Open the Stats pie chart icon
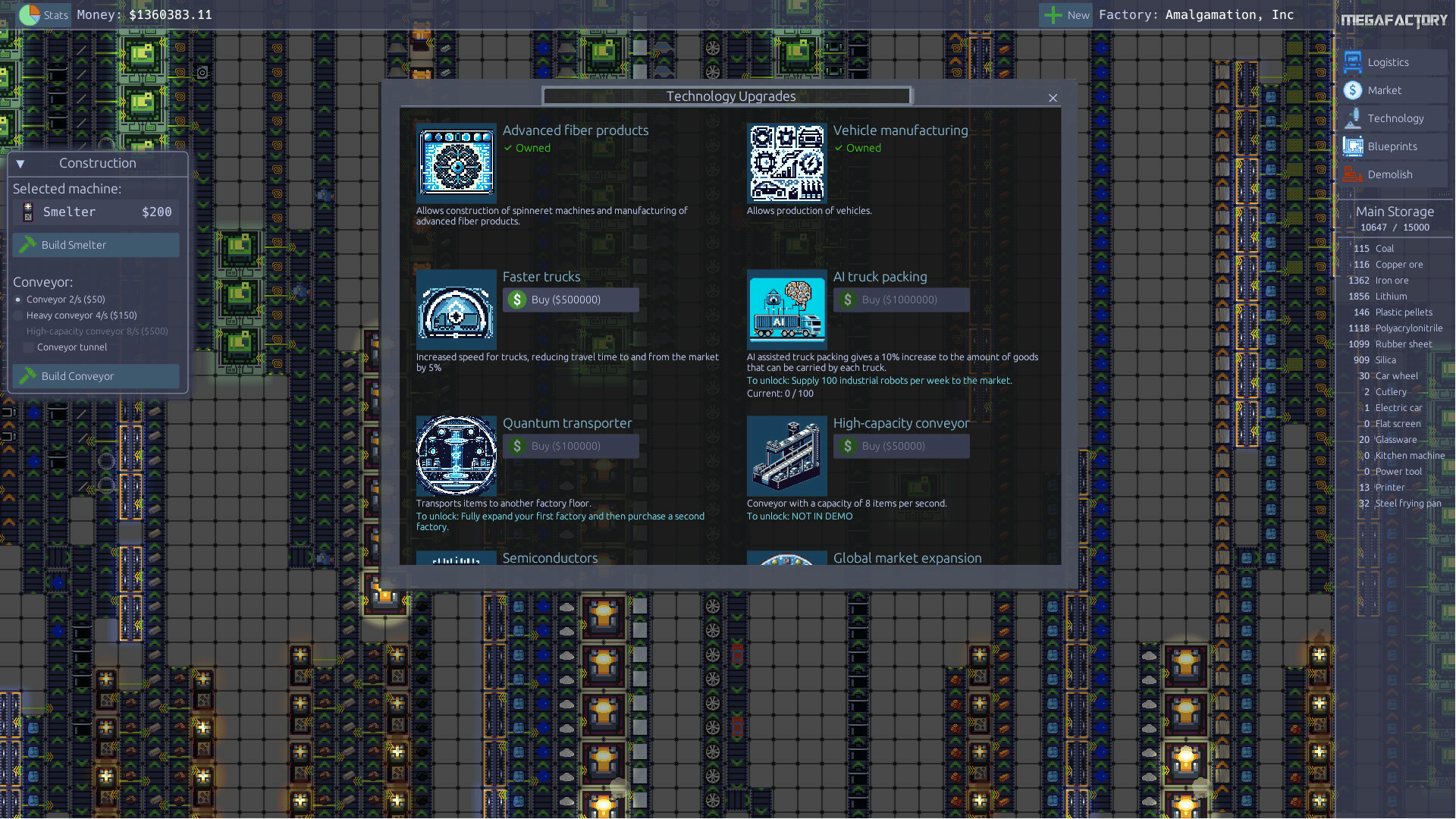The height and width of the screenshot is (819, 1456). (30, 14)
